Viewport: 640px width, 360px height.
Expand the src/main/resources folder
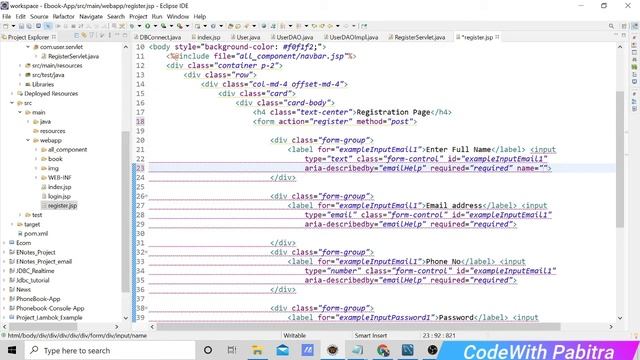tap(20, 65)
